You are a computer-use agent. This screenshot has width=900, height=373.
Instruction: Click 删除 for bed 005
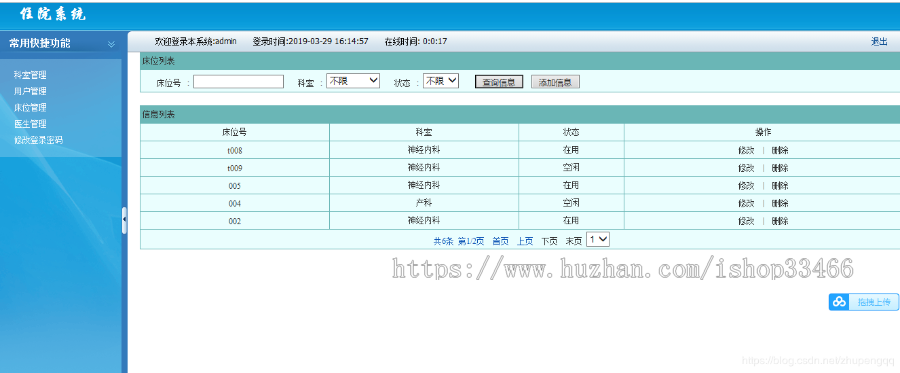tap(780, 186)
